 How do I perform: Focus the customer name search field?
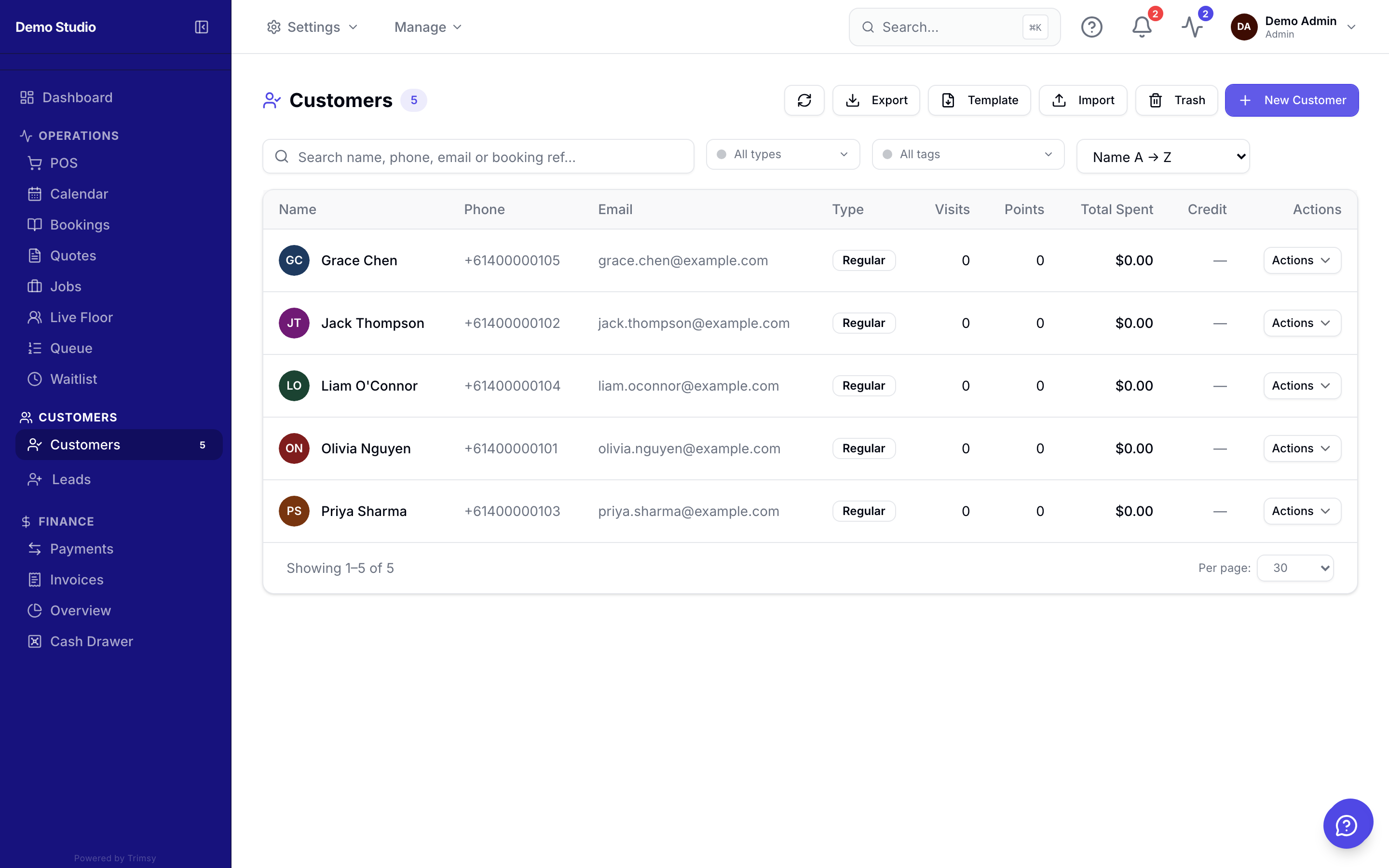click(x=478, y=157)
